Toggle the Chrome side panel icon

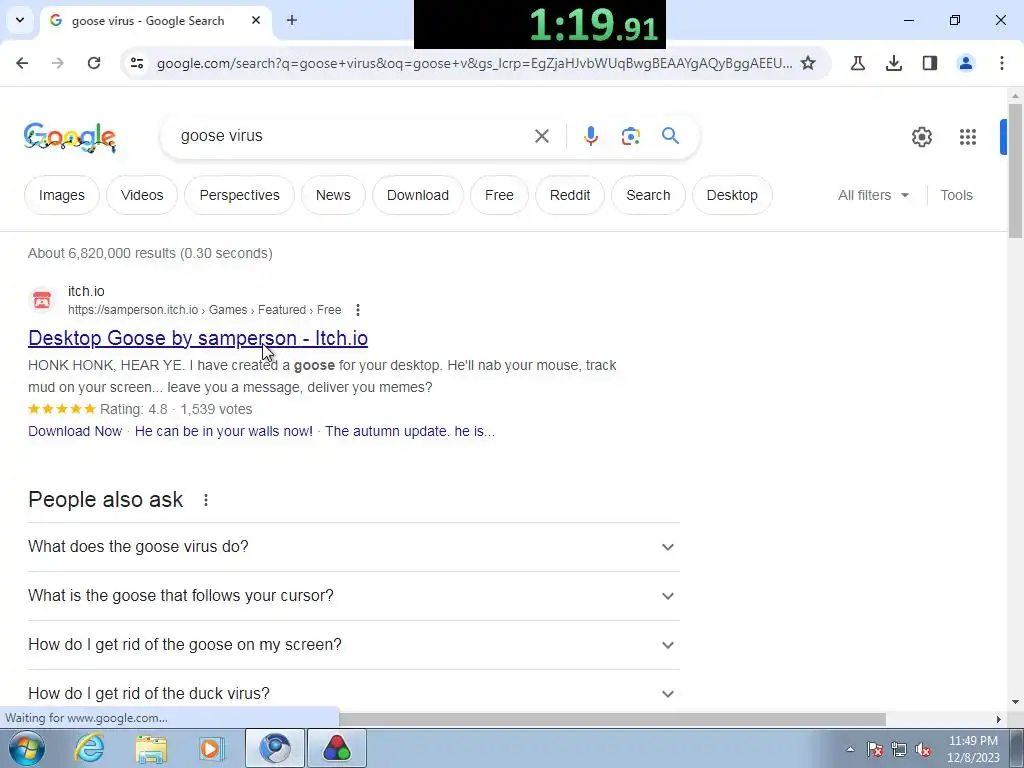(x=930, y=63)
